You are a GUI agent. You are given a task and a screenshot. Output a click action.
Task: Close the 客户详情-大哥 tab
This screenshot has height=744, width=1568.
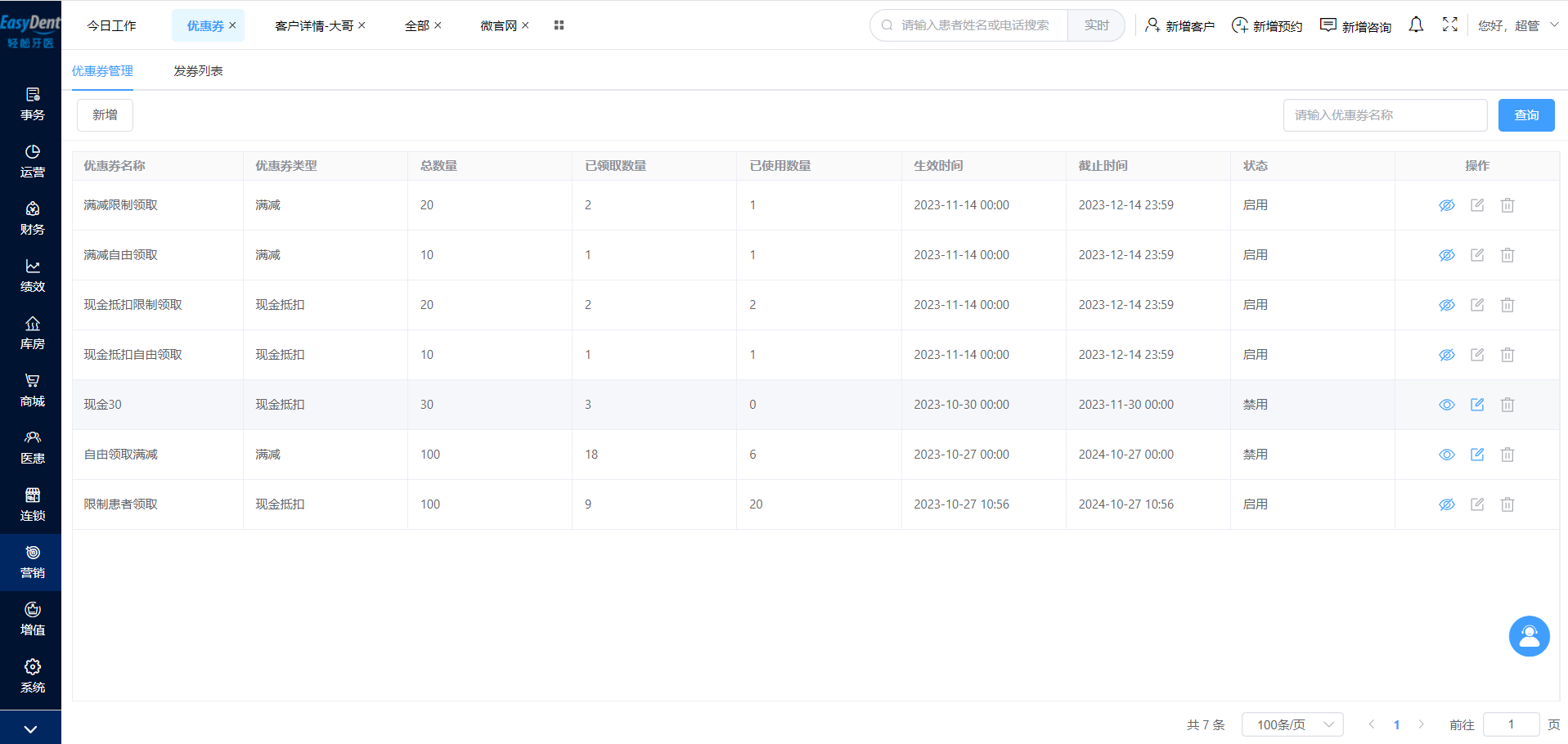tap(362, 25)
